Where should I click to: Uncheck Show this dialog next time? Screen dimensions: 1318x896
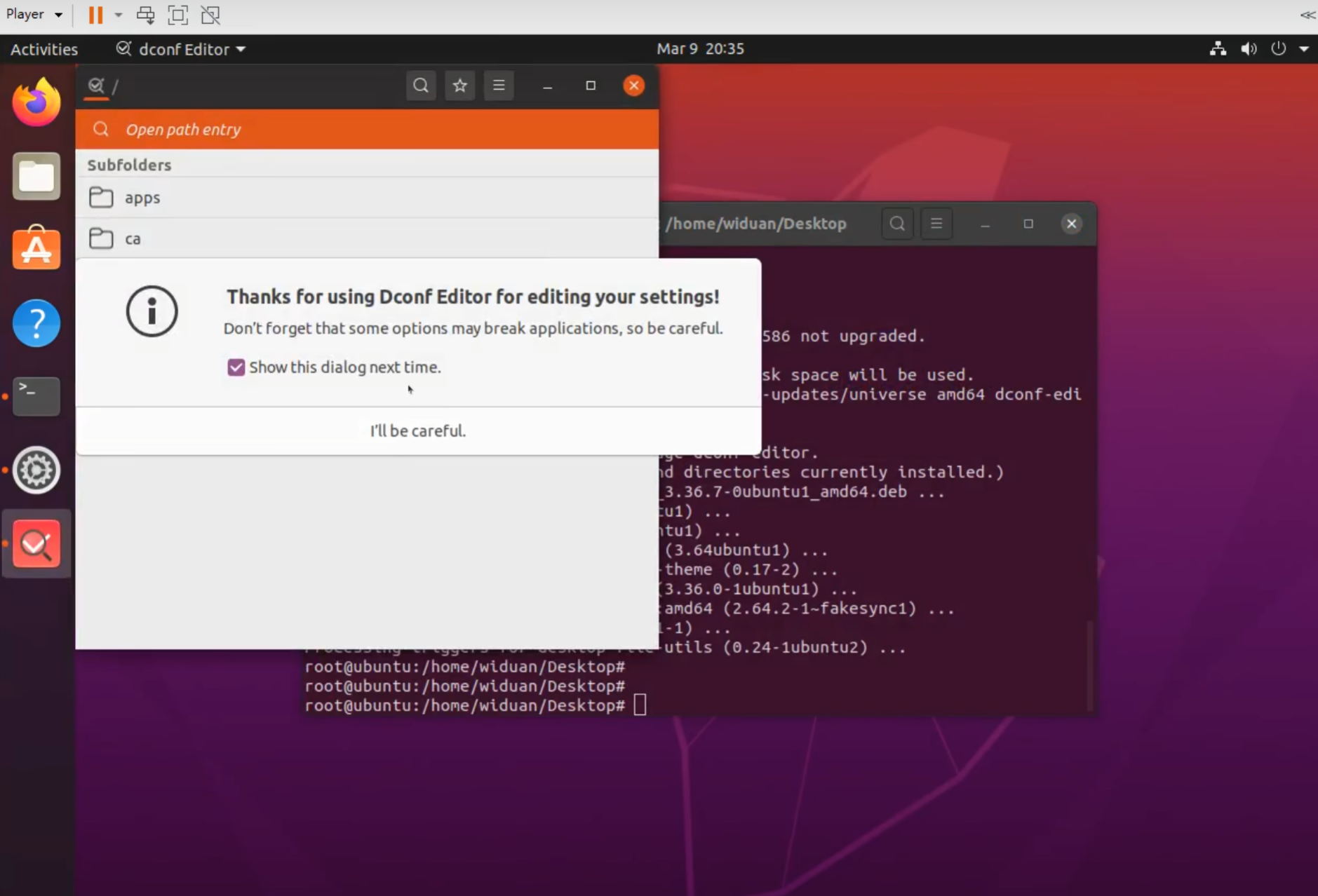coord(236,367)
